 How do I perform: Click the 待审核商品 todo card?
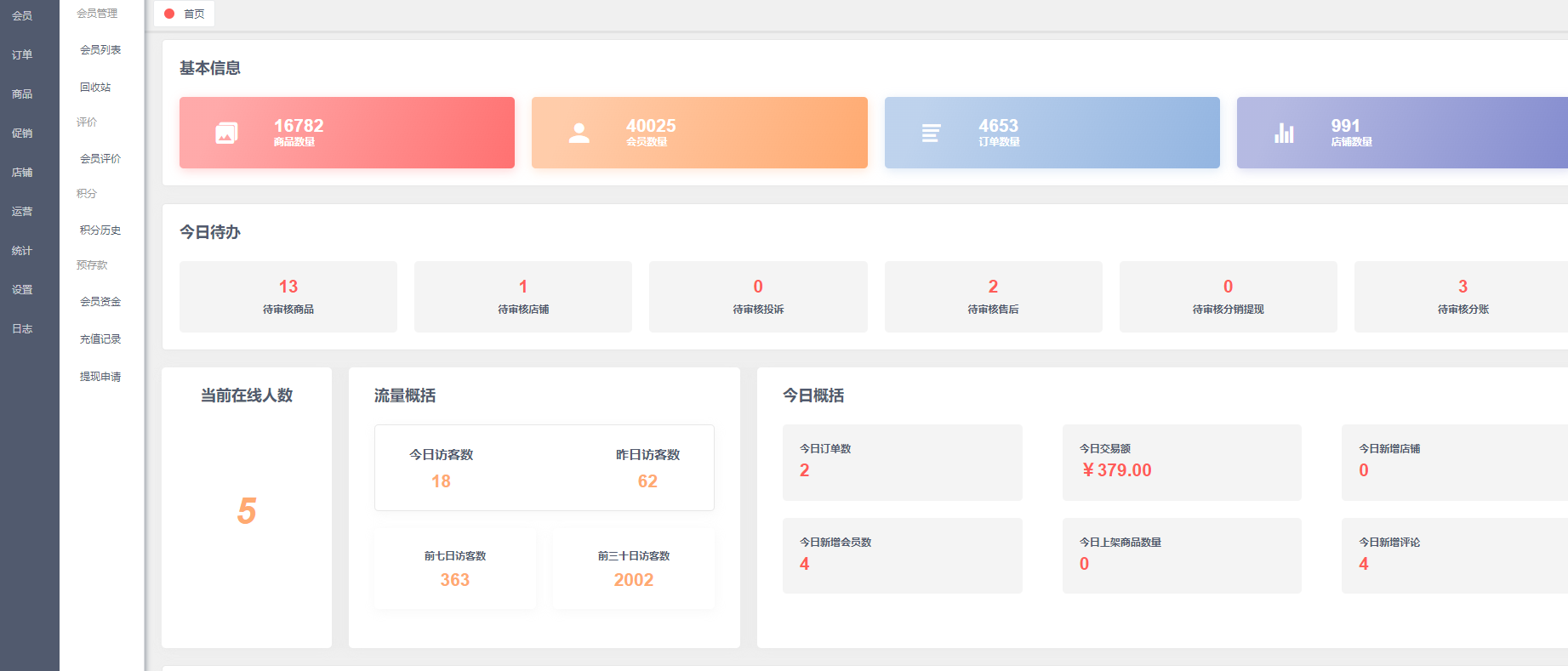tap(288, 297)
